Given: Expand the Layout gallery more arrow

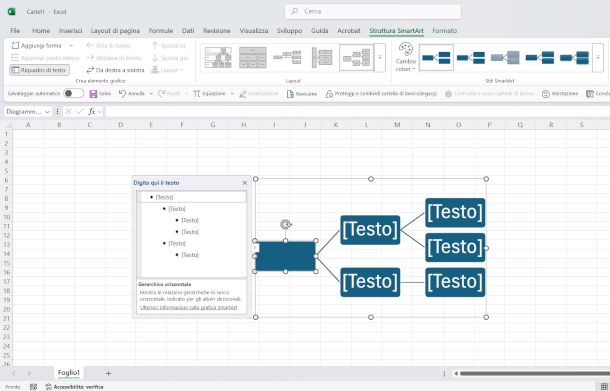Looking at the screenshot, I should (x=380, y=58).
